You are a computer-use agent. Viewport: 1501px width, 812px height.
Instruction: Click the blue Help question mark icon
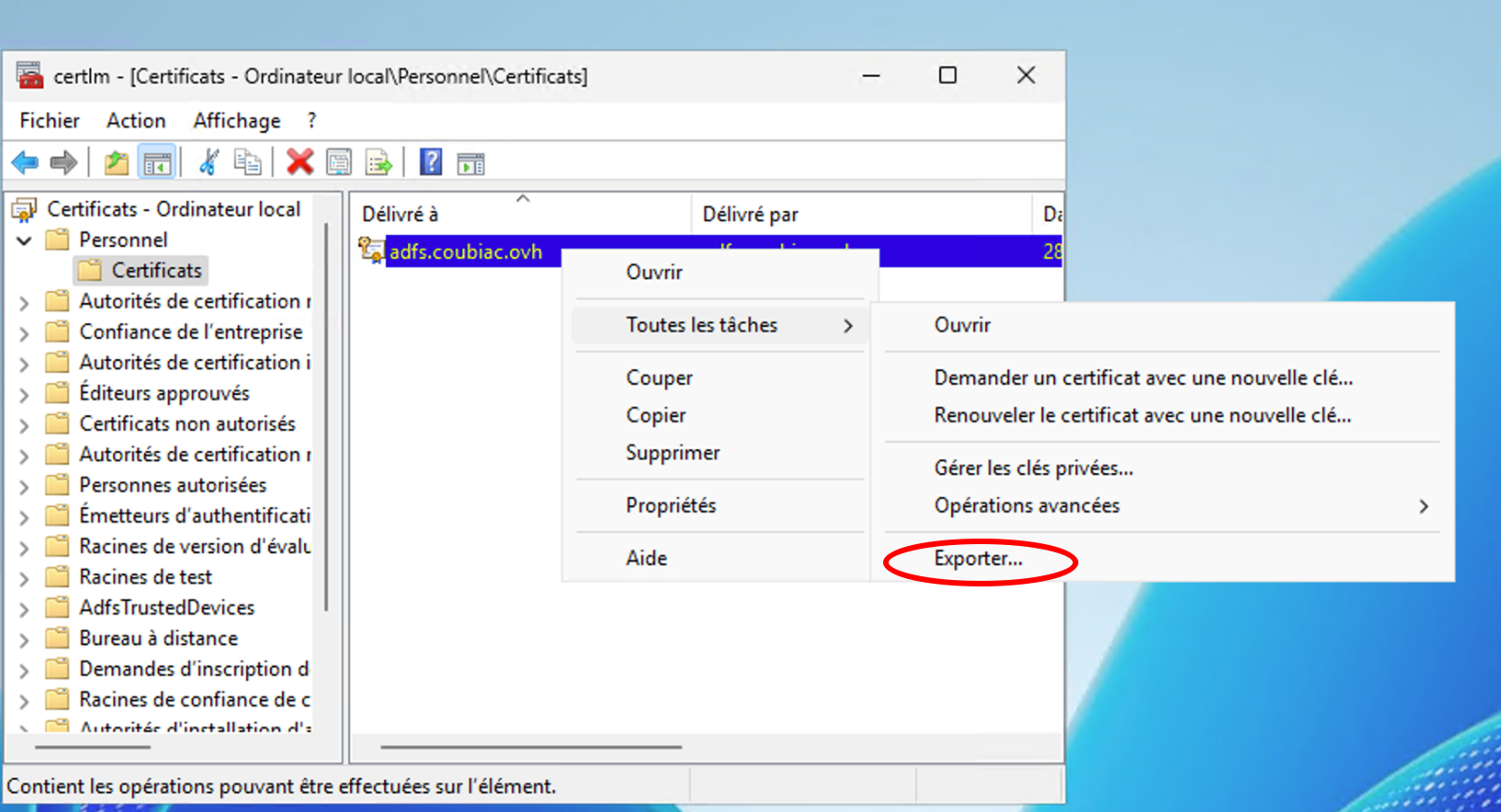click(x=430, y=163)
